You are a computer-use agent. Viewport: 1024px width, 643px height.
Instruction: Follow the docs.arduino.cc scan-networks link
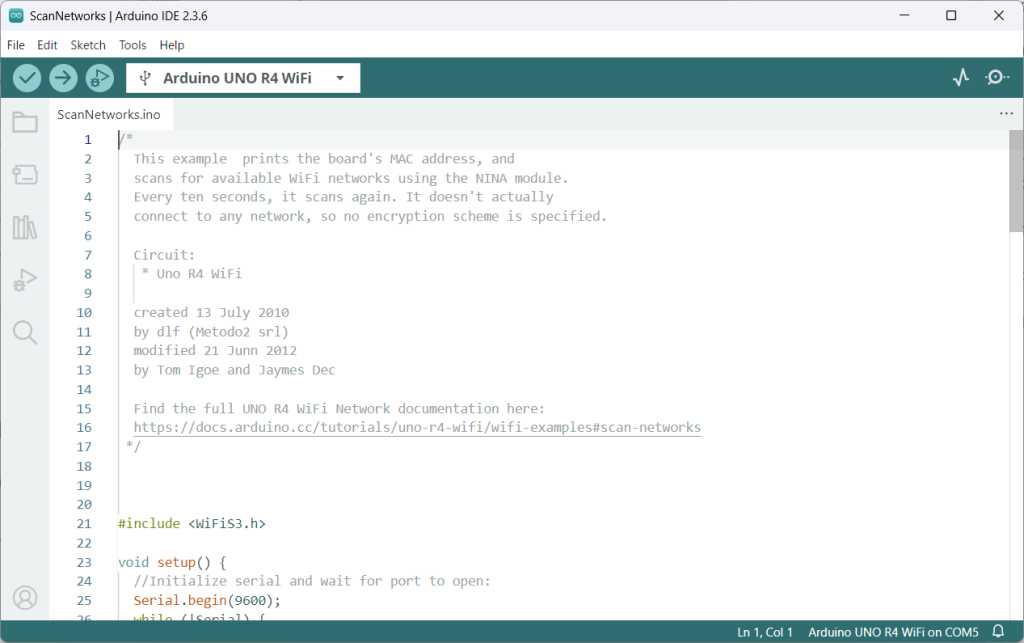(417, 428)
